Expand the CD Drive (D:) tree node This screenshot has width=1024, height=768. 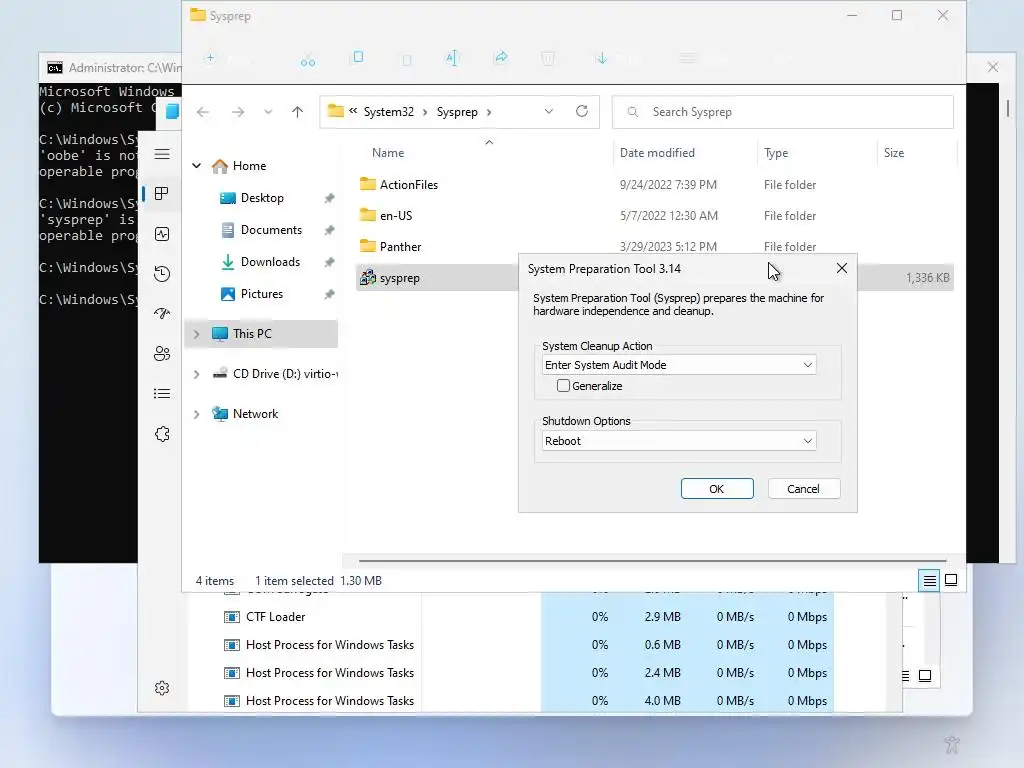tap(197, 374)
